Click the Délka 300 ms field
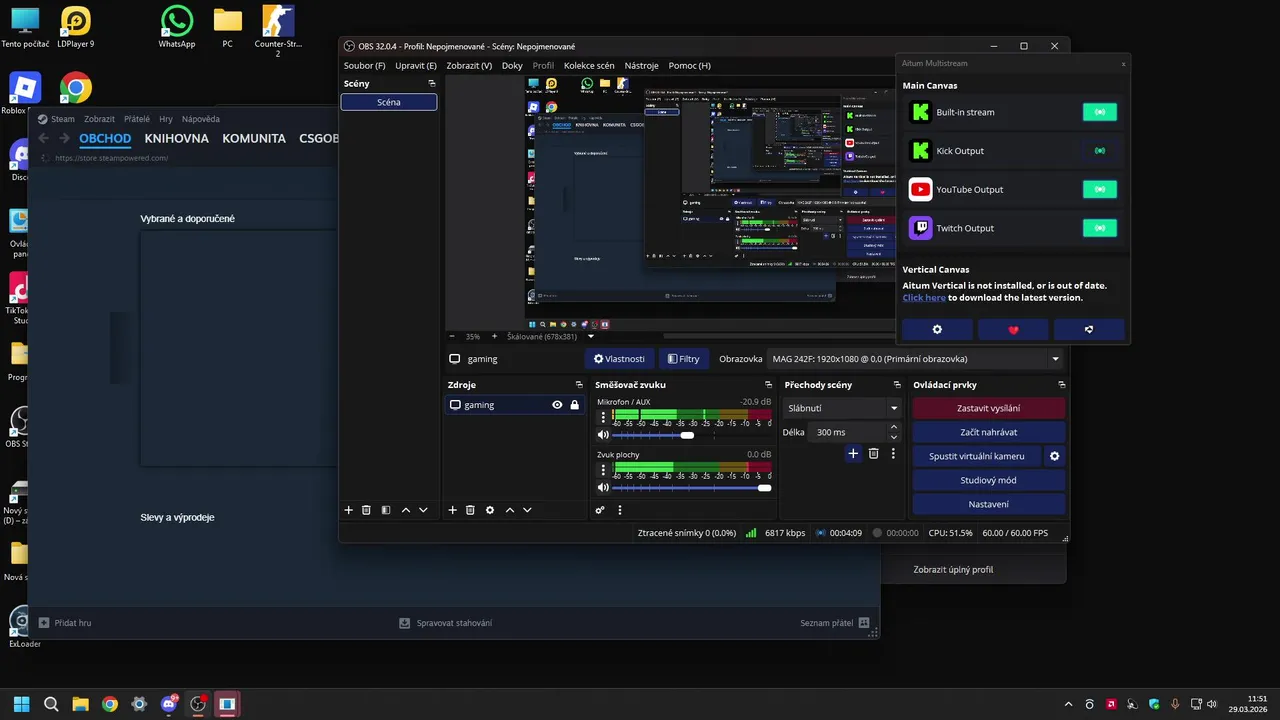The height and width of the screenshot is (720, 1280). (846, 432)
